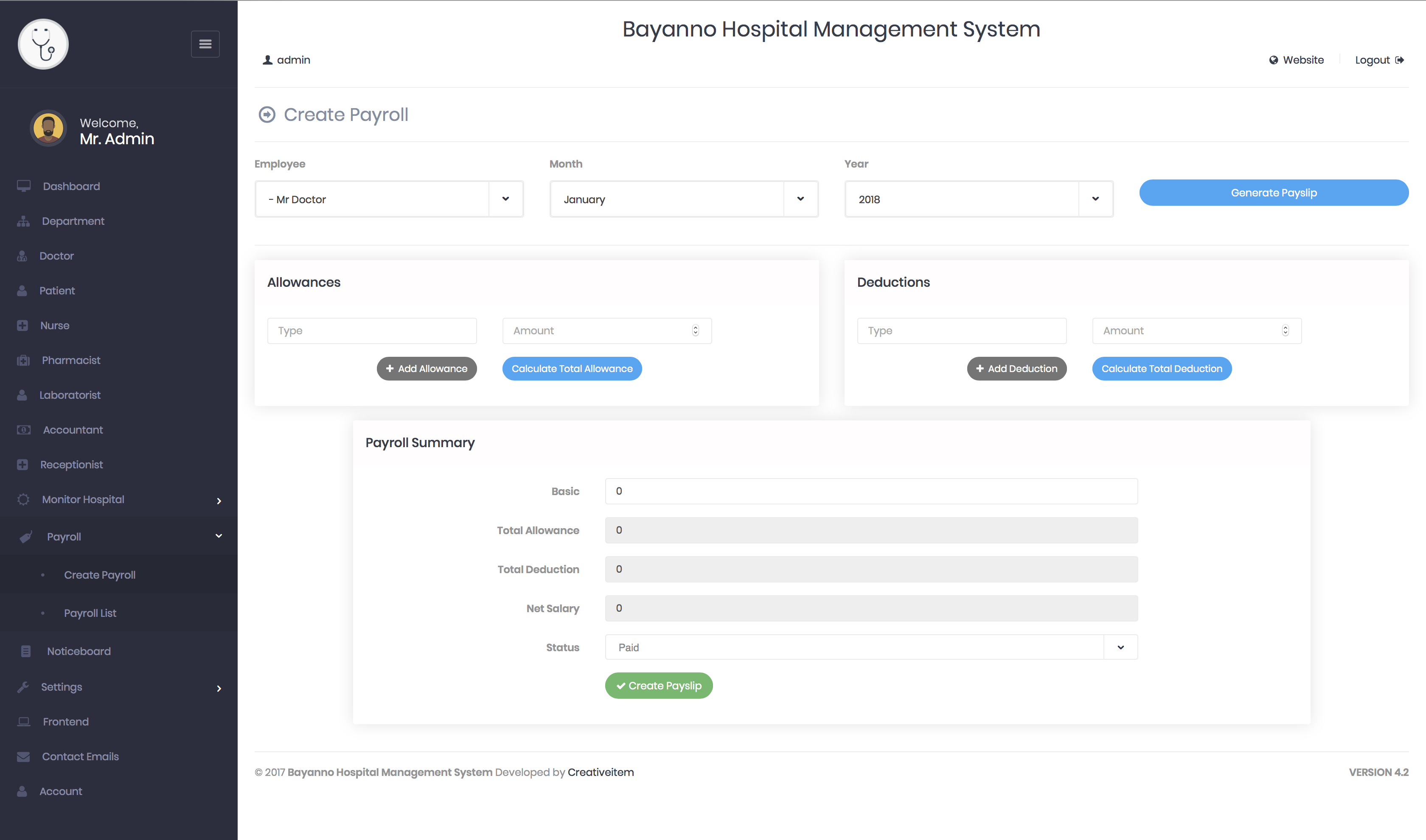Click the Basic salary input field
Viewport: 1426px width, 840px height.
(870, 491)
